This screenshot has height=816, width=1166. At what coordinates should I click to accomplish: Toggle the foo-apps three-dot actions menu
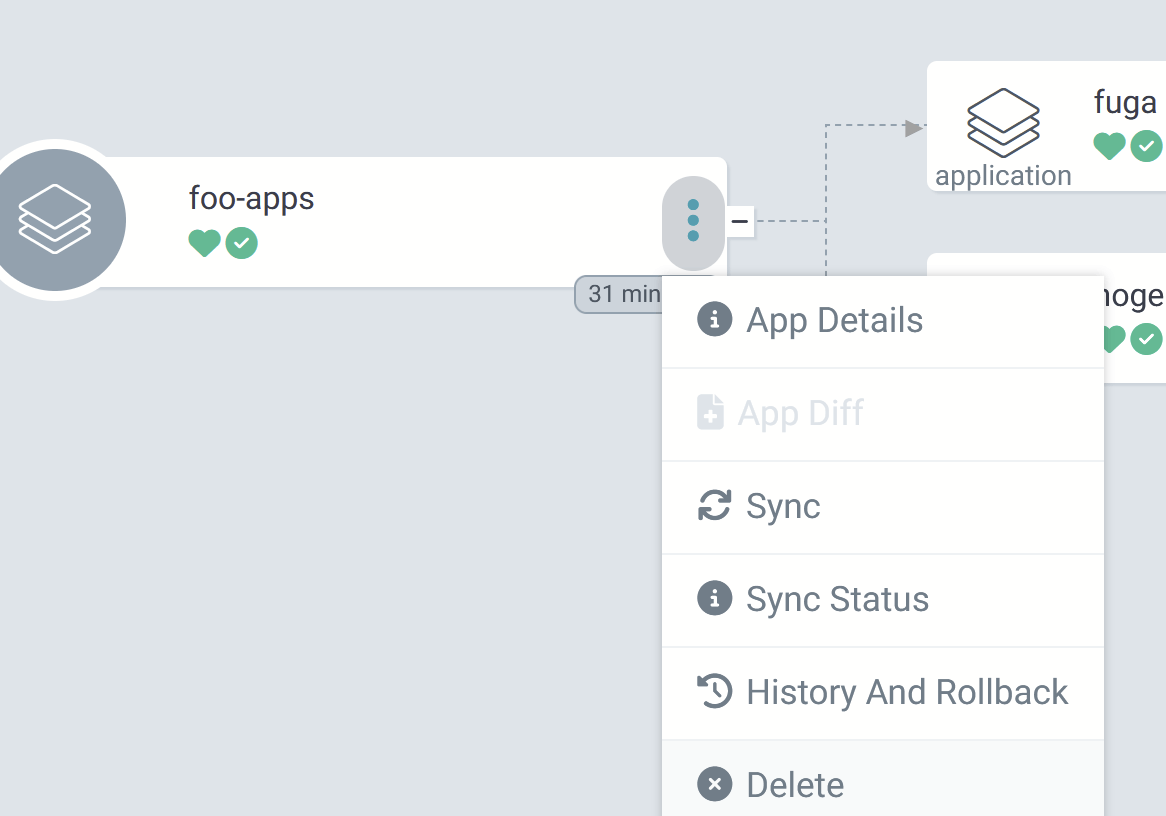(x=693, y=221)
